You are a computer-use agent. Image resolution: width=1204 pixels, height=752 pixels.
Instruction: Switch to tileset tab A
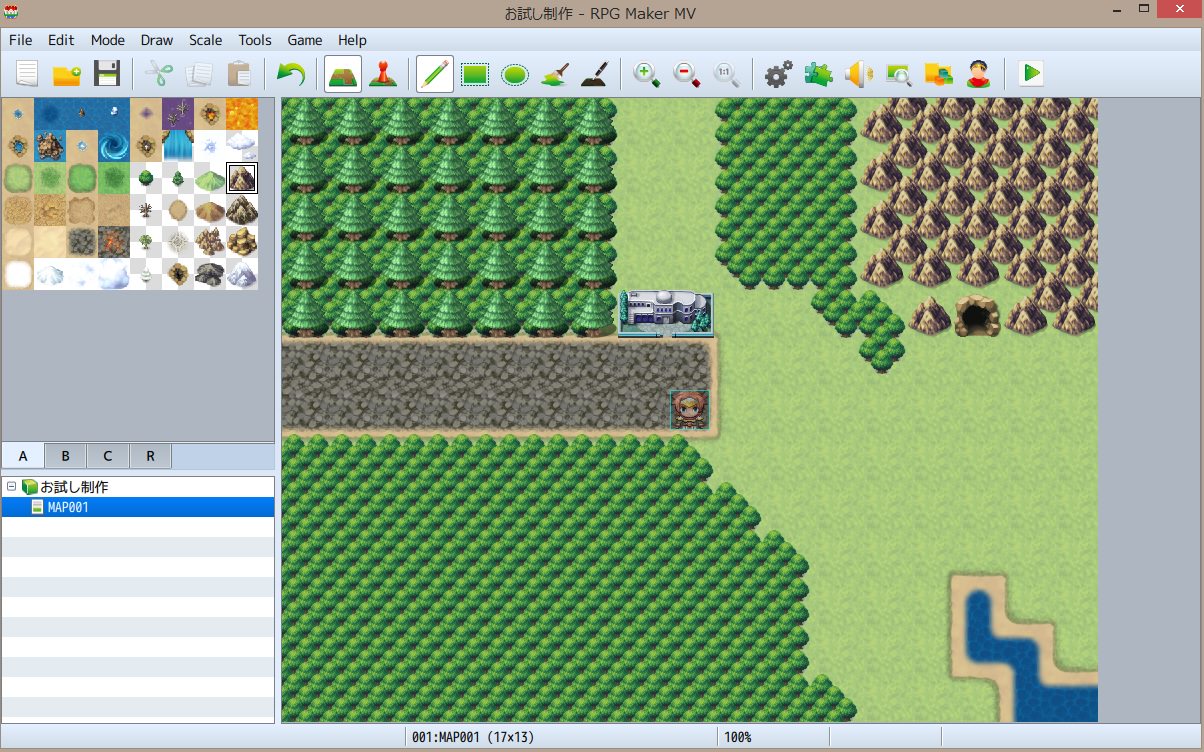(x=23, y=456)
